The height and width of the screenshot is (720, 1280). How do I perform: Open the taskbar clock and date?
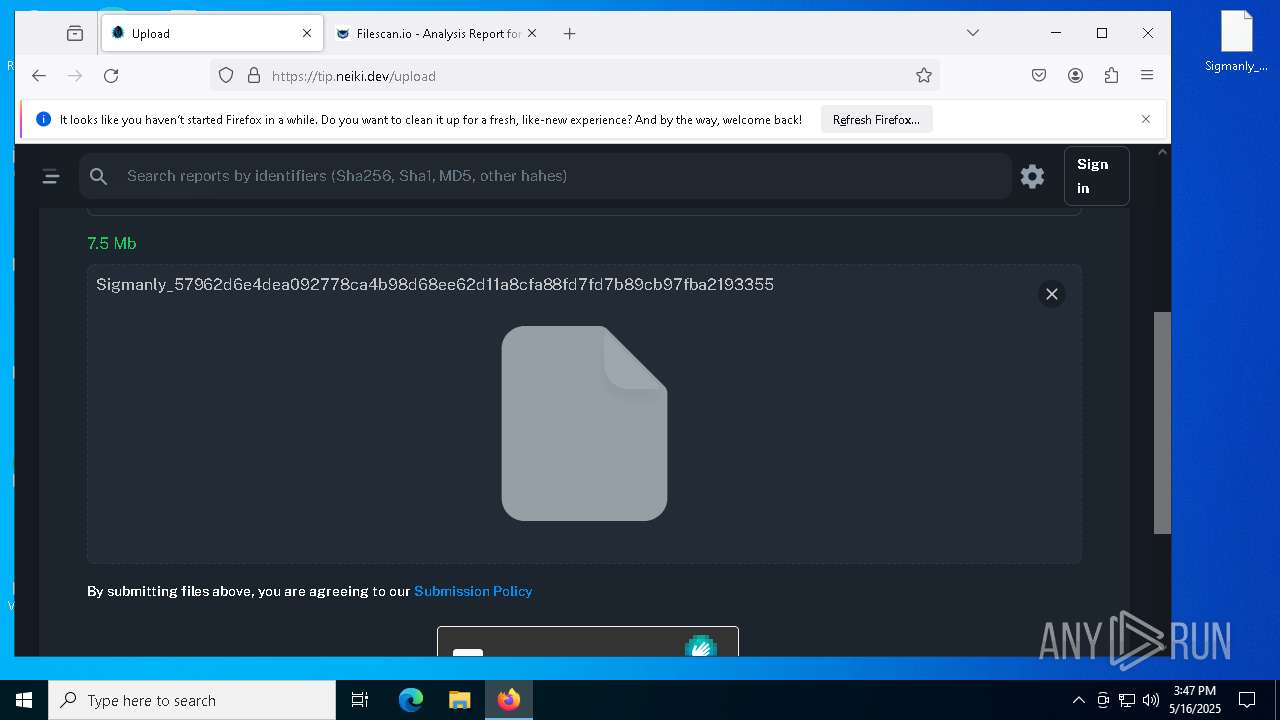coord(1195,700)
